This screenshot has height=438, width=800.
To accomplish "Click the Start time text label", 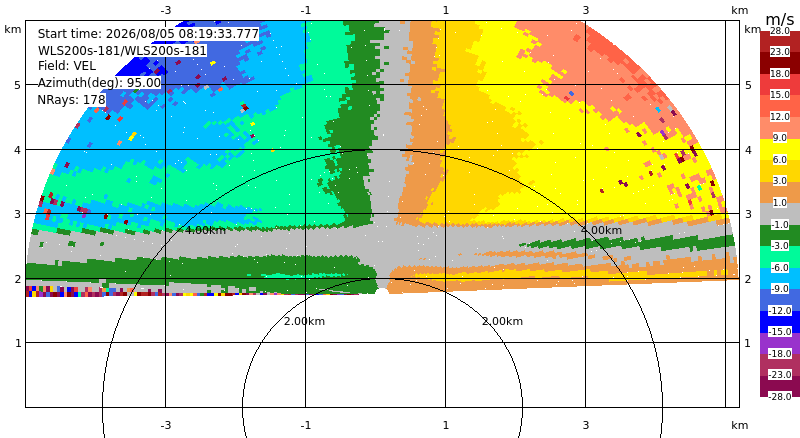I will tap(148, 34).
